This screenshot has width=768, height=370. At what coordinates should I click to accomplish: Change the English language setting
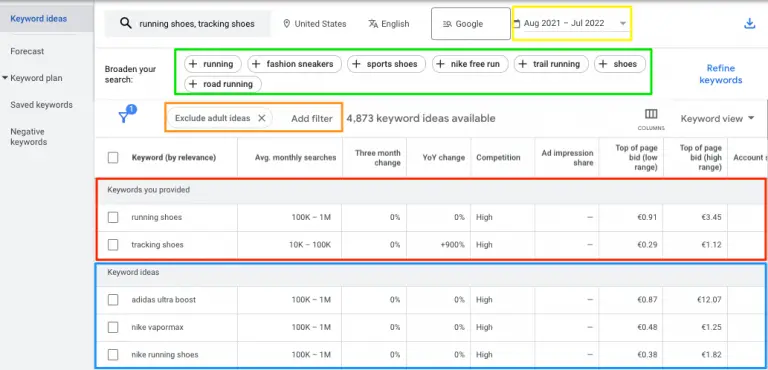(389, 24)
